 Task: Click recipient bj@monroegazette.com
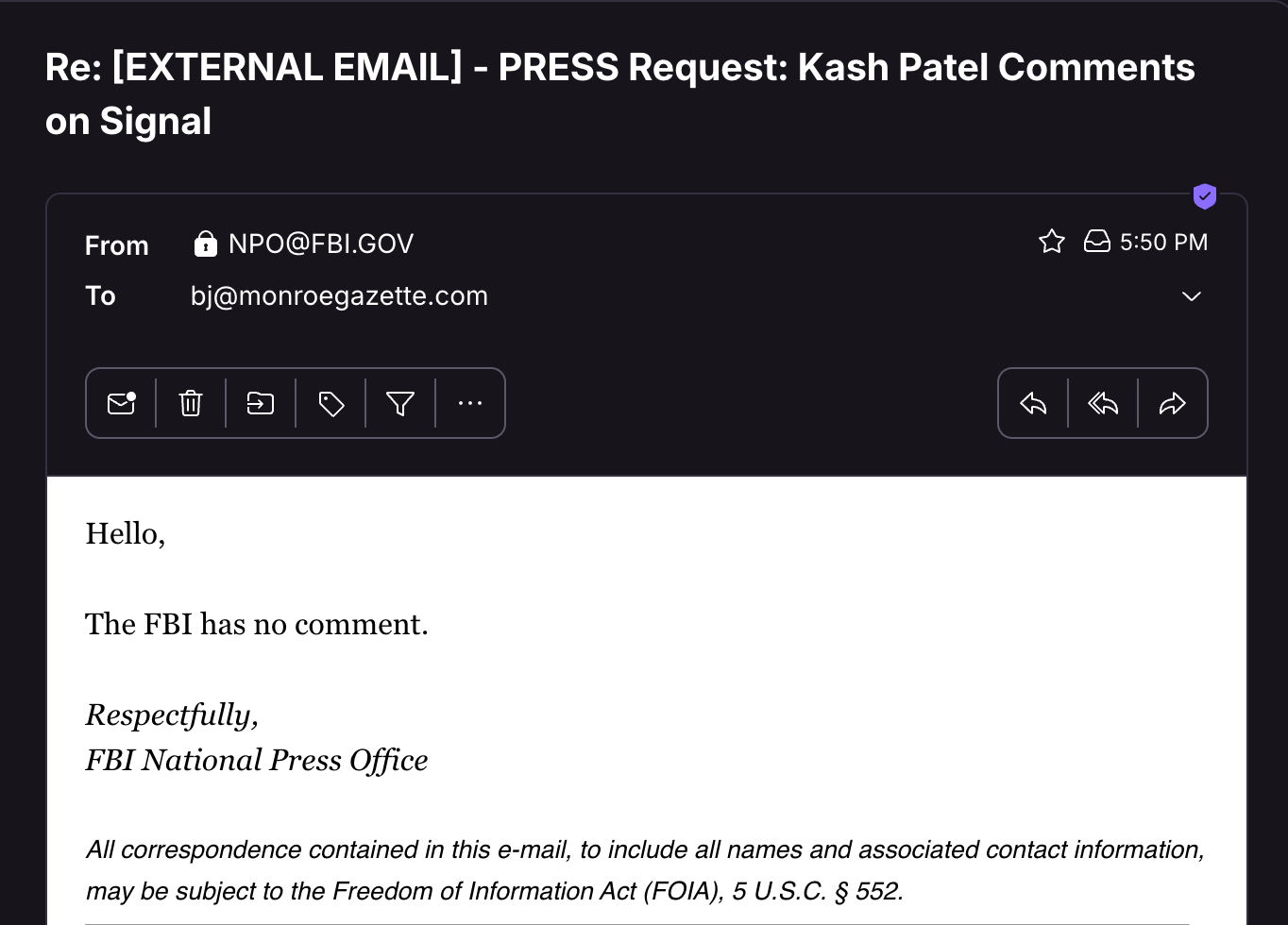(x=339, y=296)
